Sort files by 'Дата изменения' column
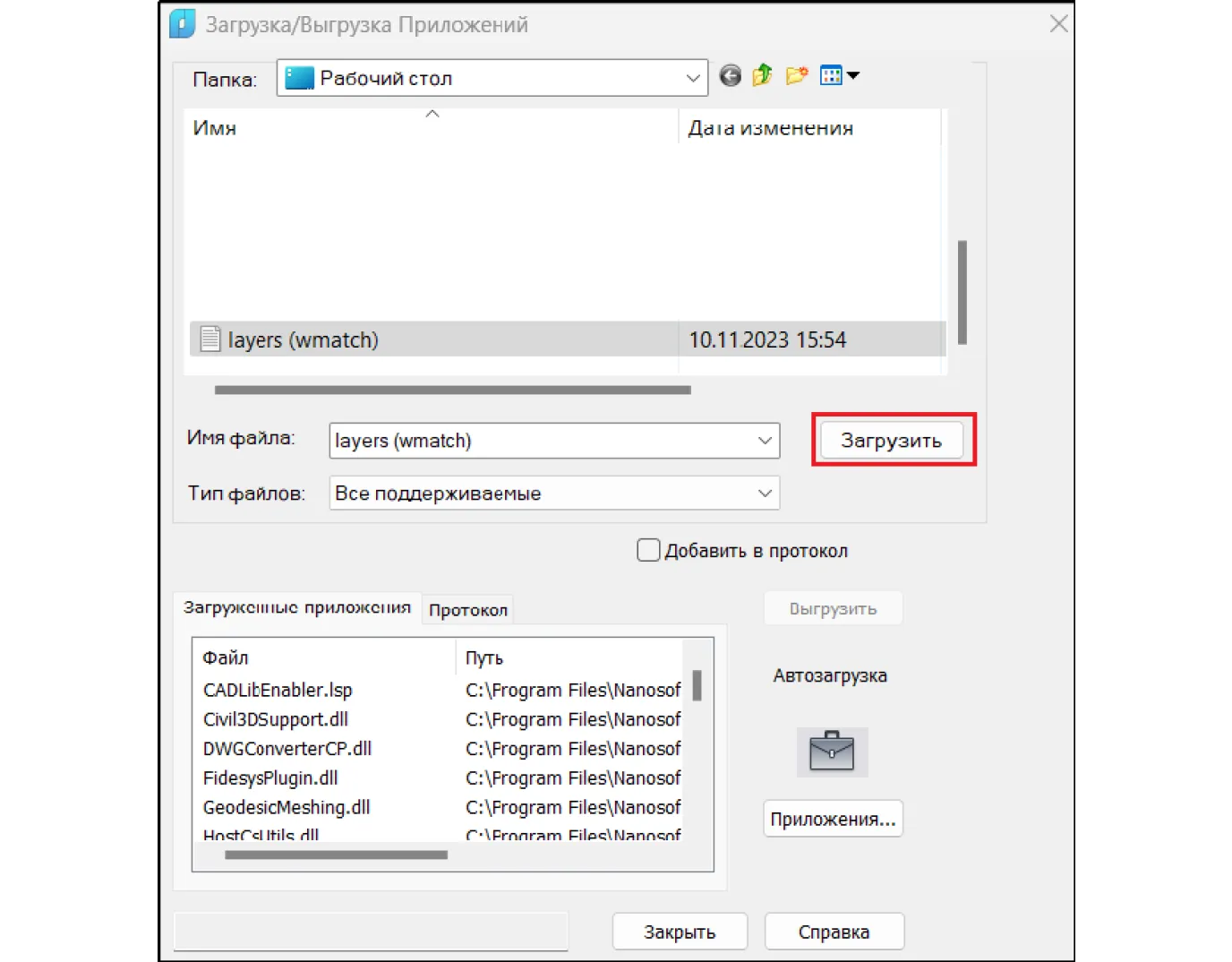Viewport: 1232px width, 962px height. pos(770,128)
